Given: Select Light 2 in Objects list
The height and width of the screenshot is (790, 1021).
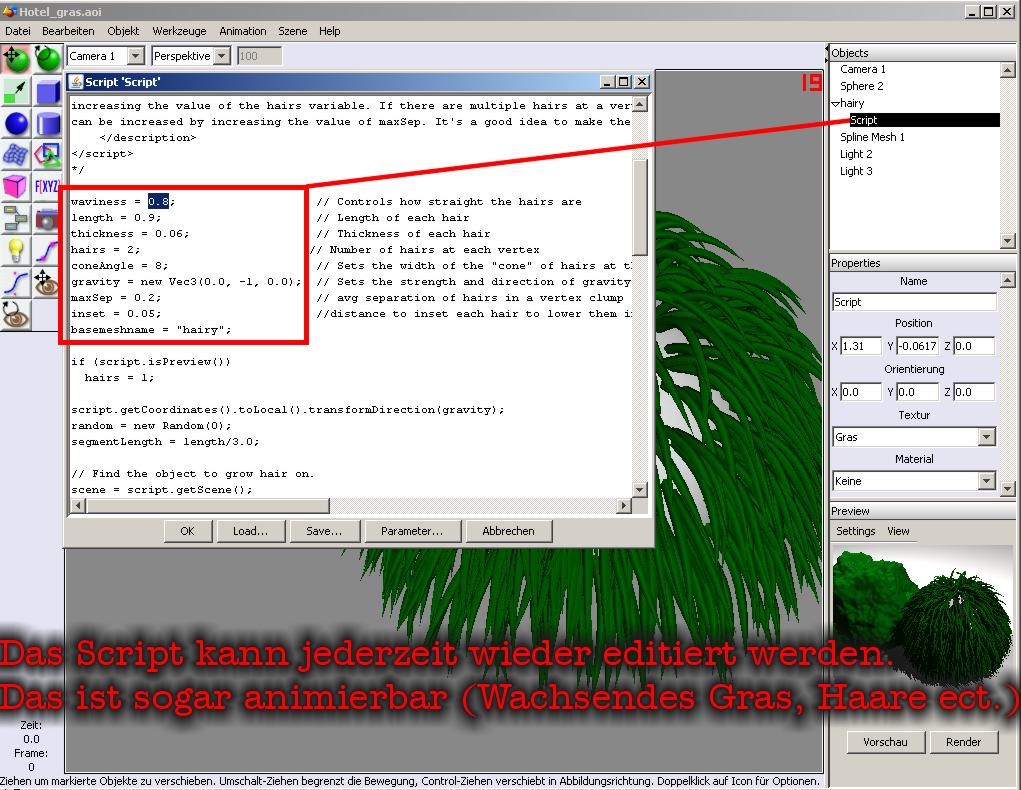Looking at the screenshot, I should click(856, 154).
